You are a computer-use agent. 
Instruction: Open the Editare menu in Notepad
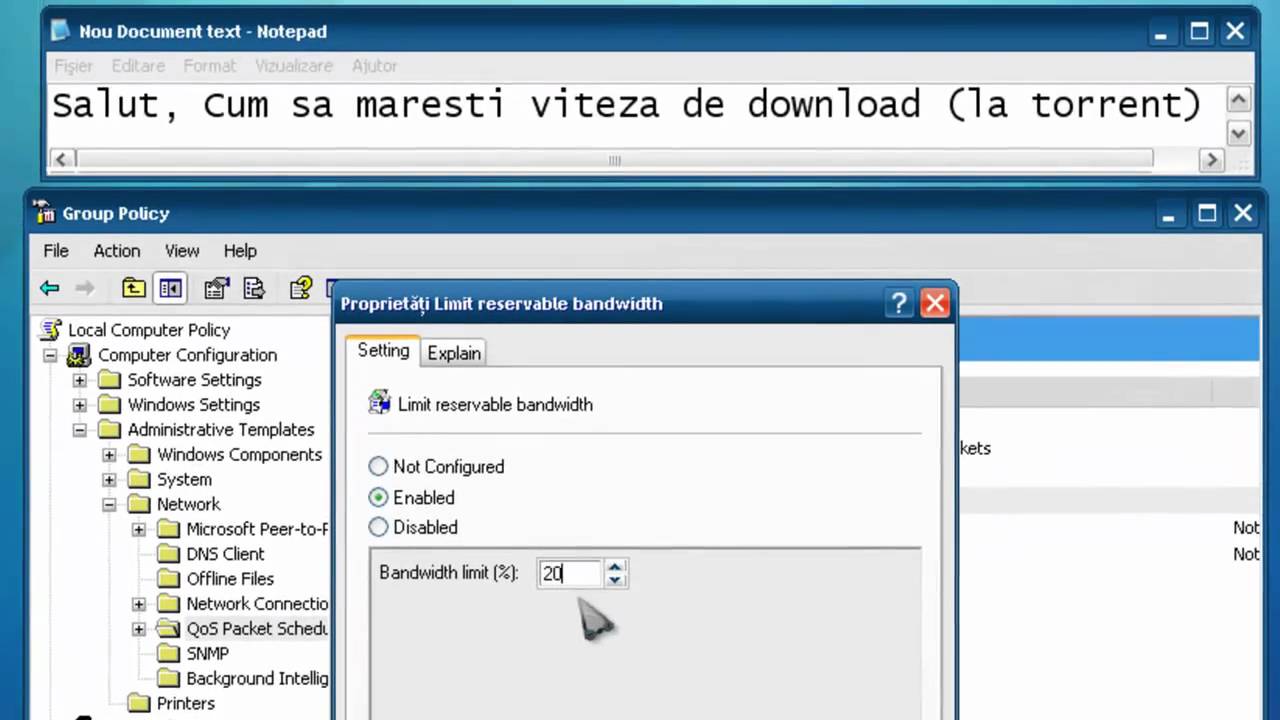[x=138, y=66]
